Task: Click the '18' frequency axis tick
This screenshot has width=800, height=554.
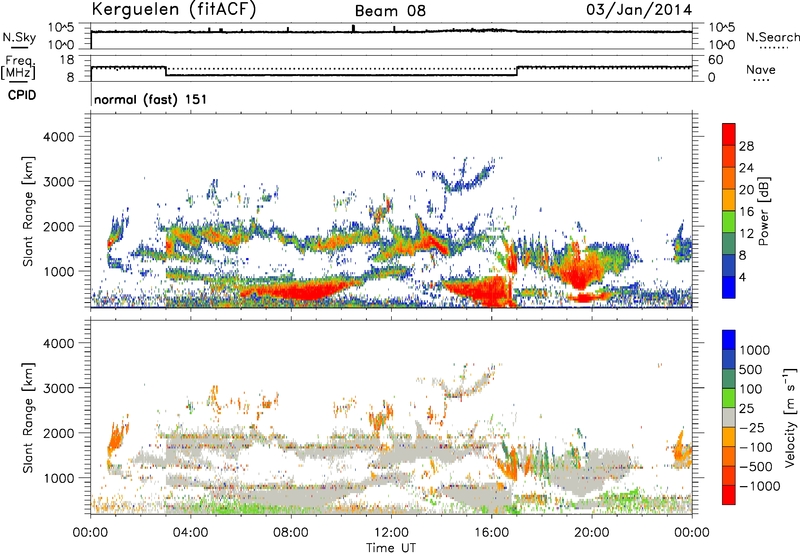Action: [x=67, y=60]
